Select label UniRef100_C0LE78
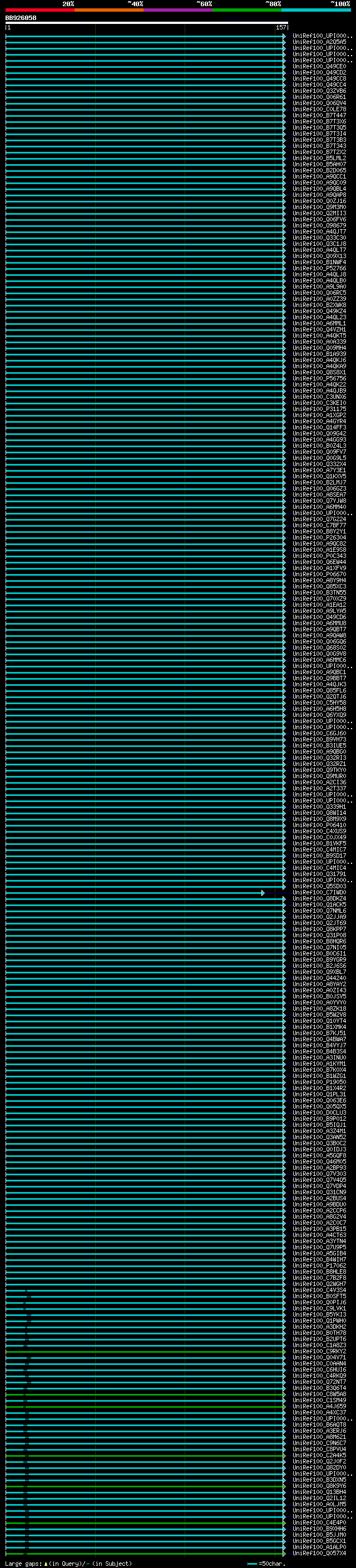This screenshot has width=356, height=1568. point(319,109)
